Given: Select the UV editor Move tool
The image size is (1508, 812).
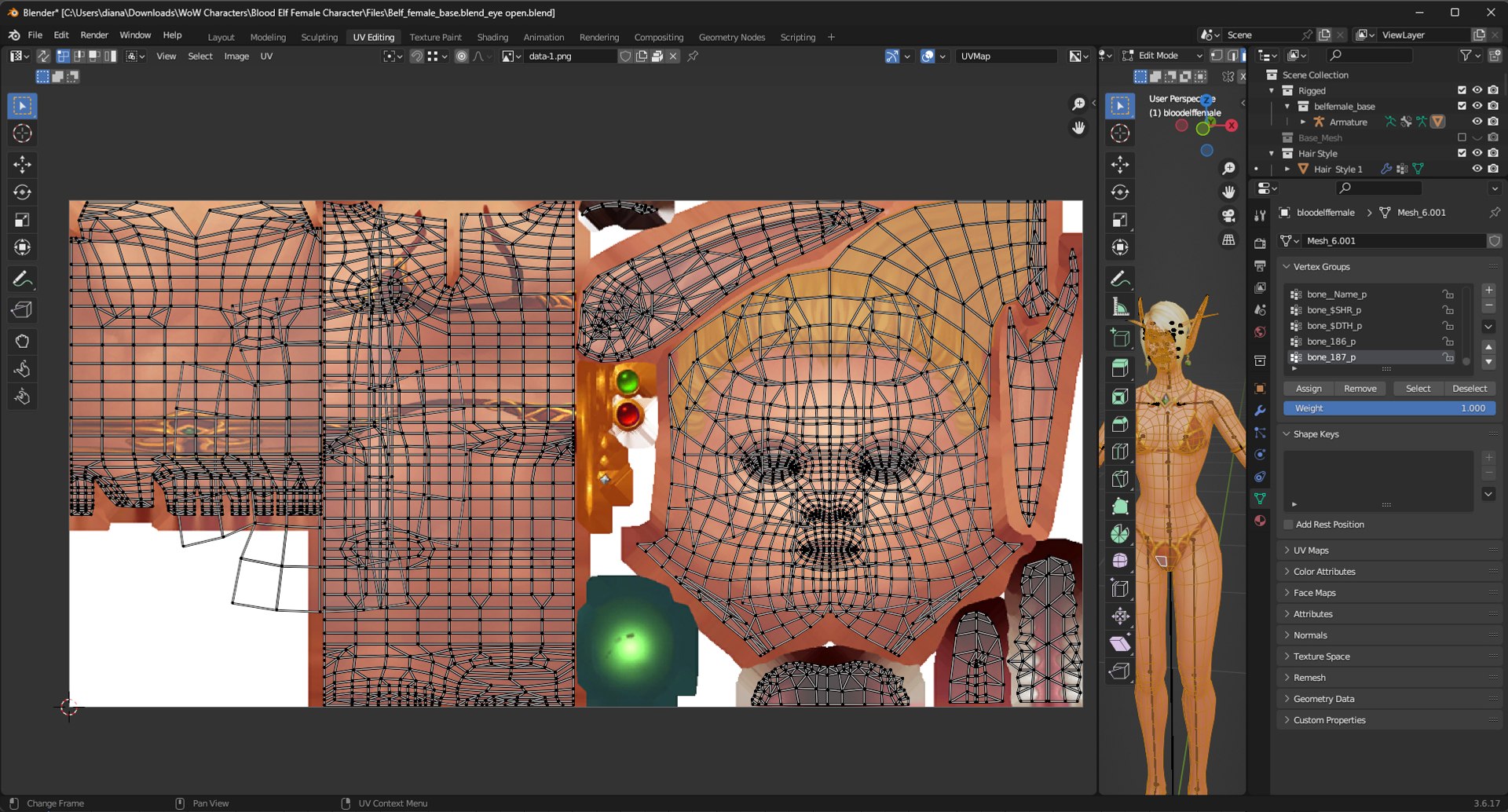Looking at the screenshot, I should point(22,164).
